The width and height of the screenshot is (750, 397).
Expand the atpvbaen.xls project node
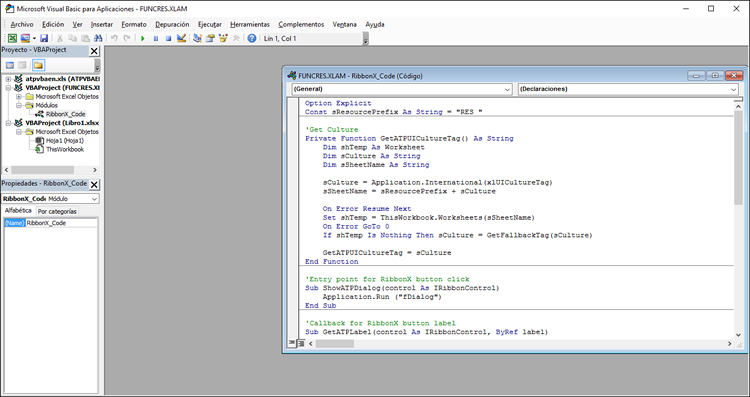[x=8, y=78]
